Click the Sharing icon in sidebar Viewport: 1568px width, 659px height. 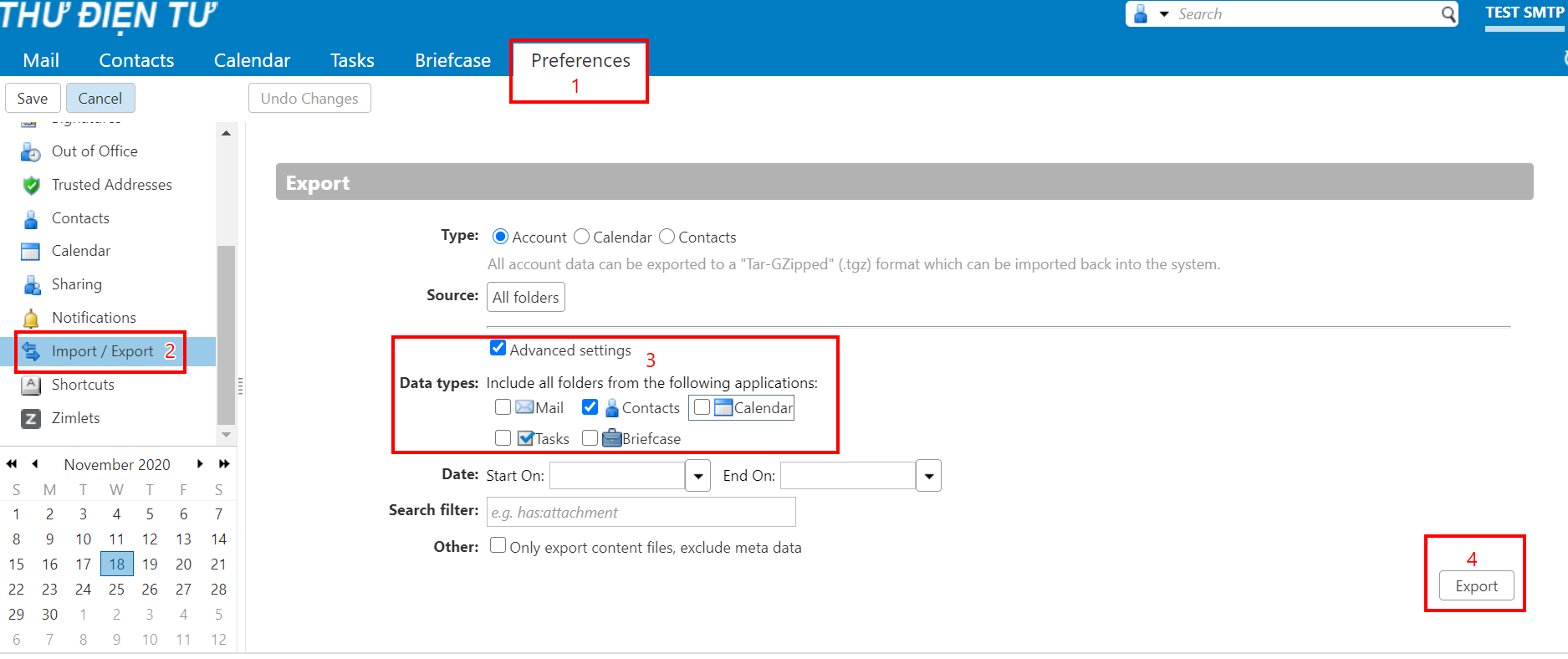(x=32, y=285)
